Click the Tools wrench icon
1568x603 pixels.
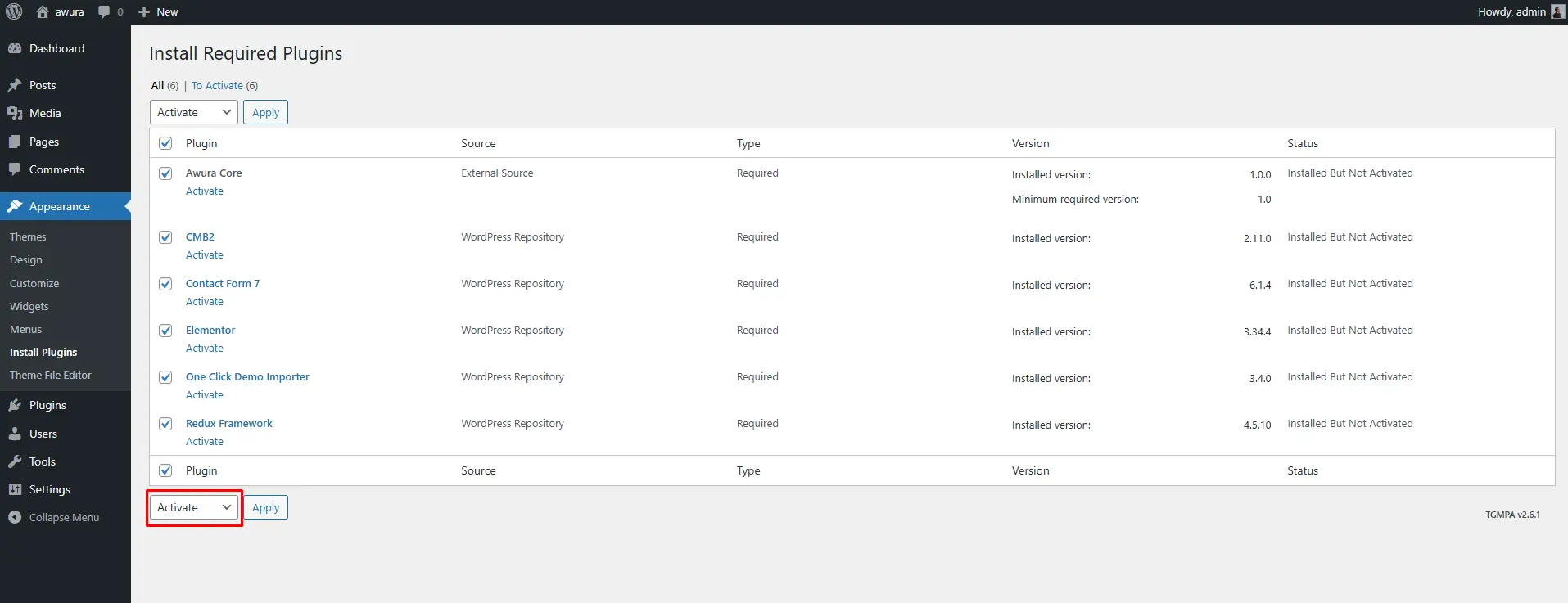pos(15,461)
